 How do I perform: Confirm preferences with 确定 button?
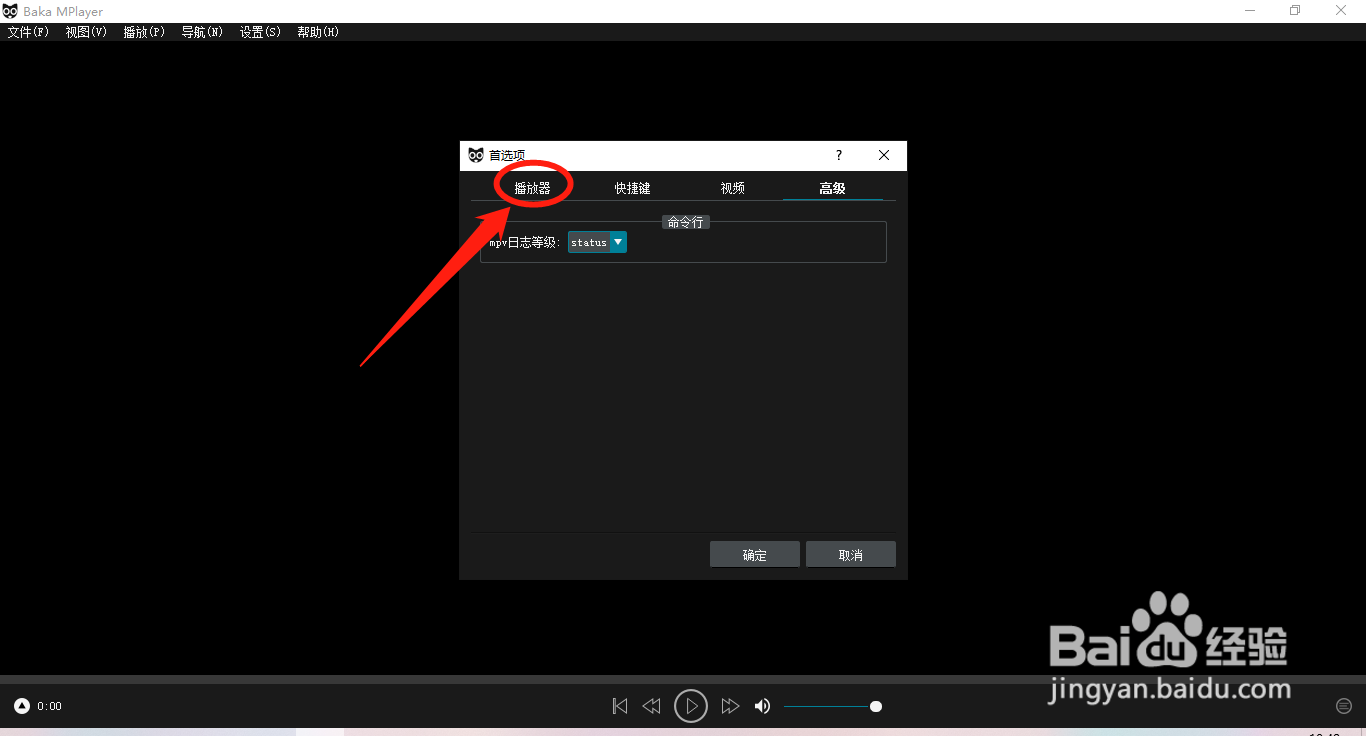tap(755, 555)
